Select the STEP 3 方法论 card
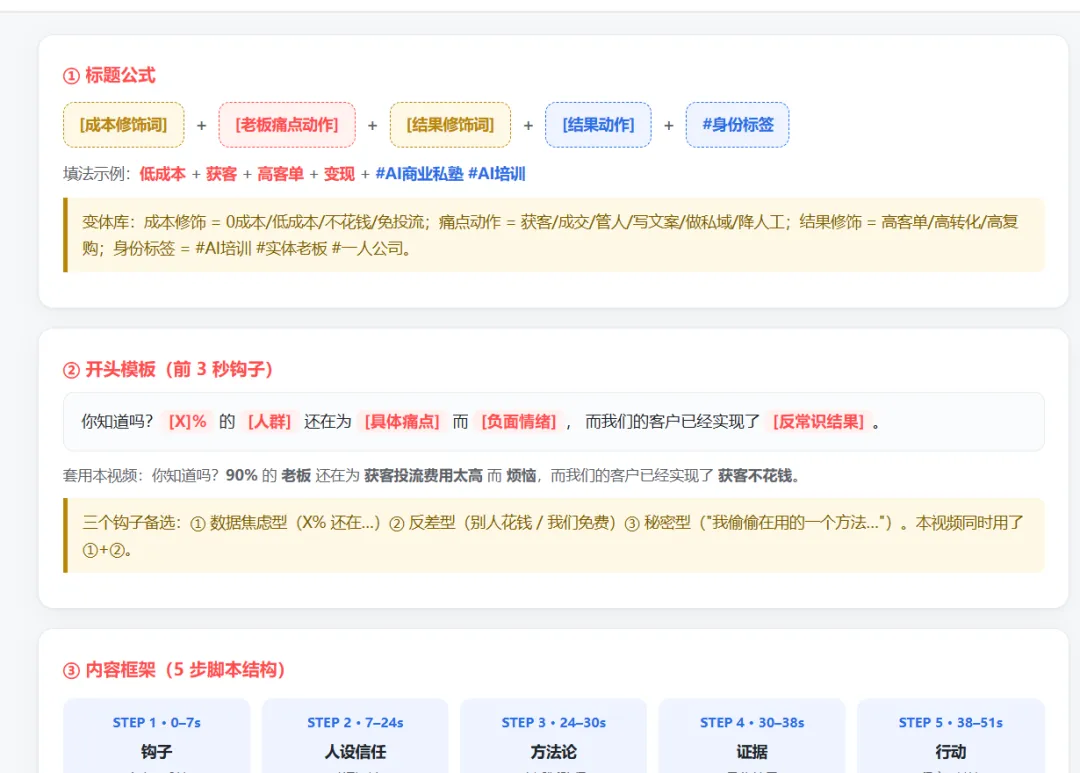1080x773 pixels. (554, 736)
